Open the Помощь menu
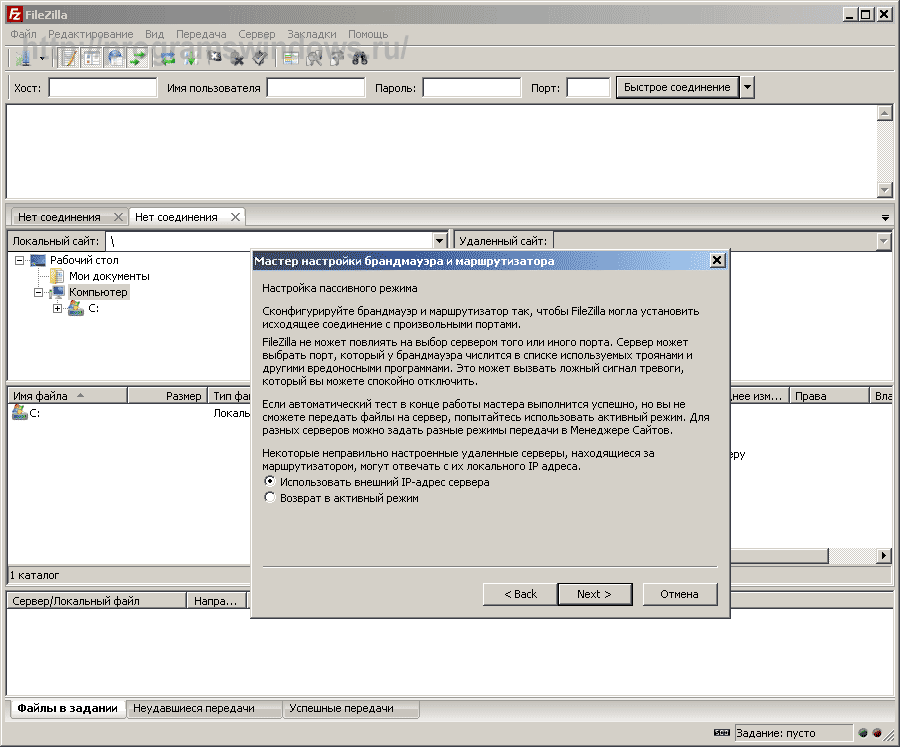The height and width of the screenshot is (747, 900). pyautogui.click(x=368, y=34)
